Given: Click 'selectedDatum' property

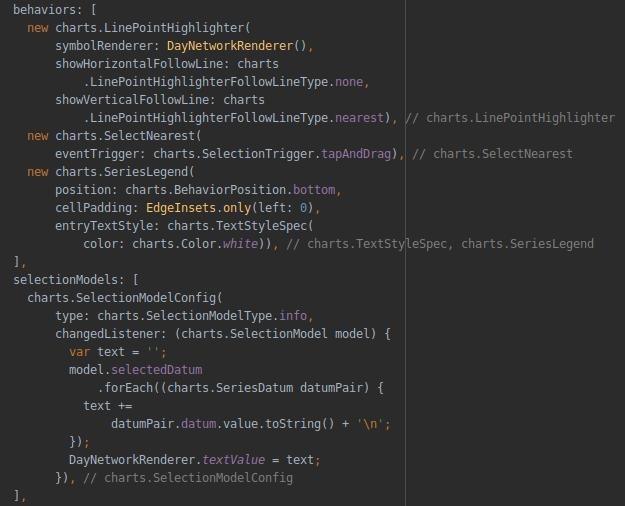Looking at the screenshot, I should pyautogui.click(x=156, y=370).
